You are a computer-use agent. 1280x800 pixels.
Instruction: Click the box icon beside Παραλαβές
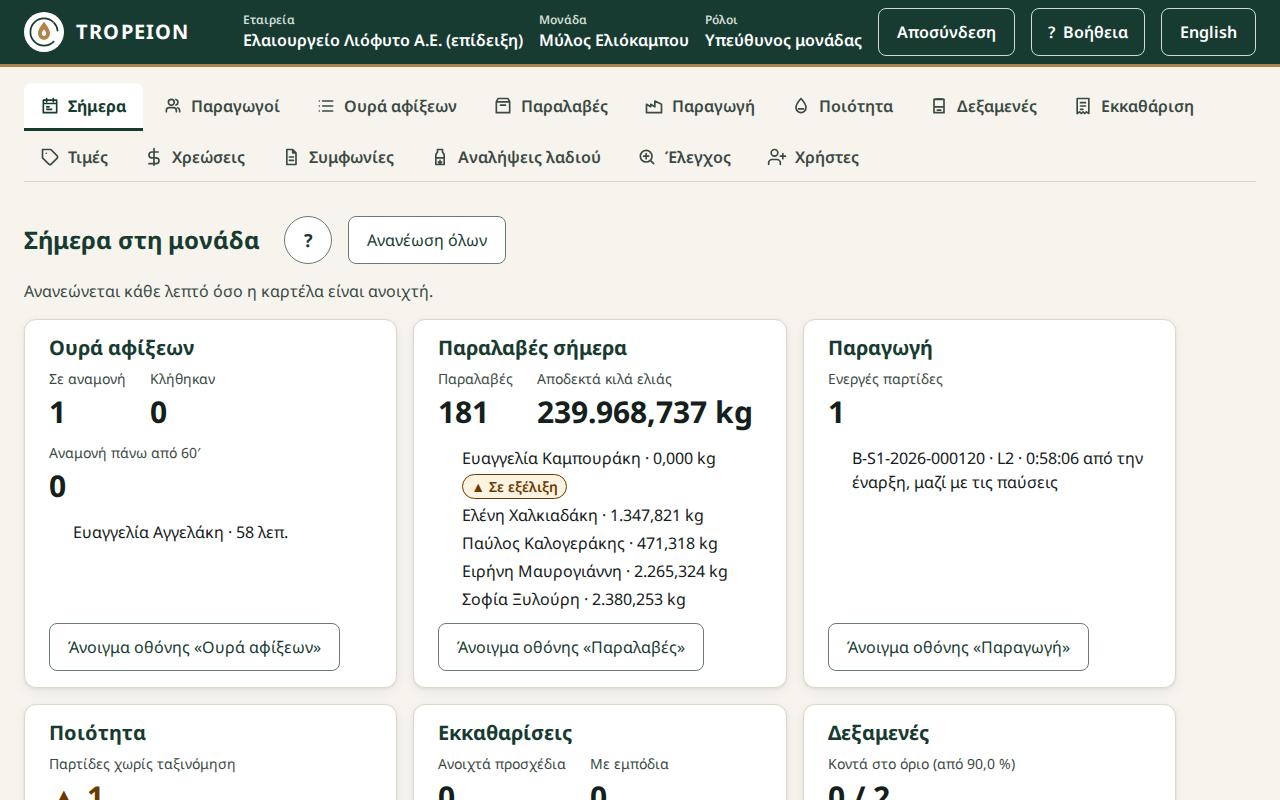click(503, 106)
